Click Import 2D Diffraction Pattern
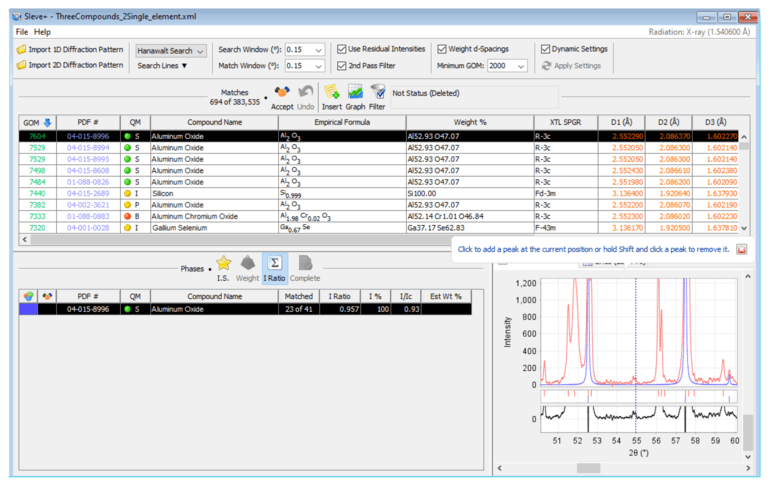770x486 pixels. click(x=70, y=65)
